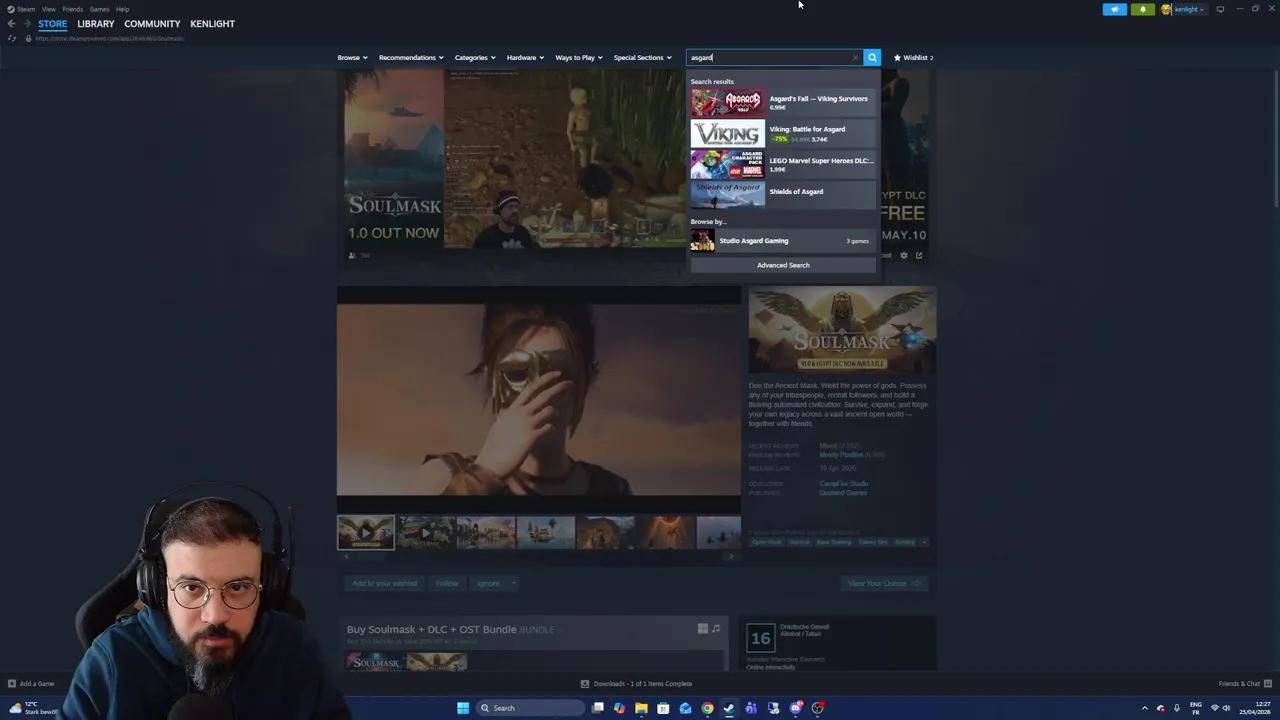Click the blue announcements megaphone icon

point(1114,9)
